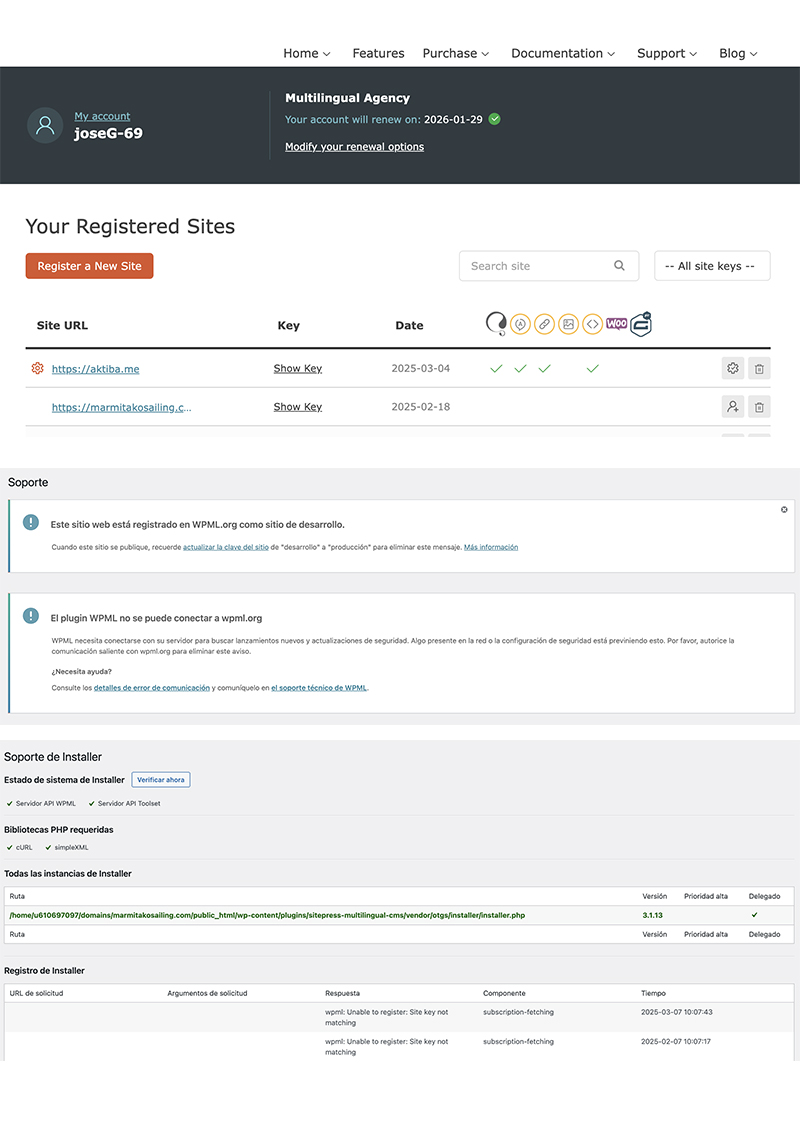Open detalles de error de comunicación link

(x=152, y=687)
